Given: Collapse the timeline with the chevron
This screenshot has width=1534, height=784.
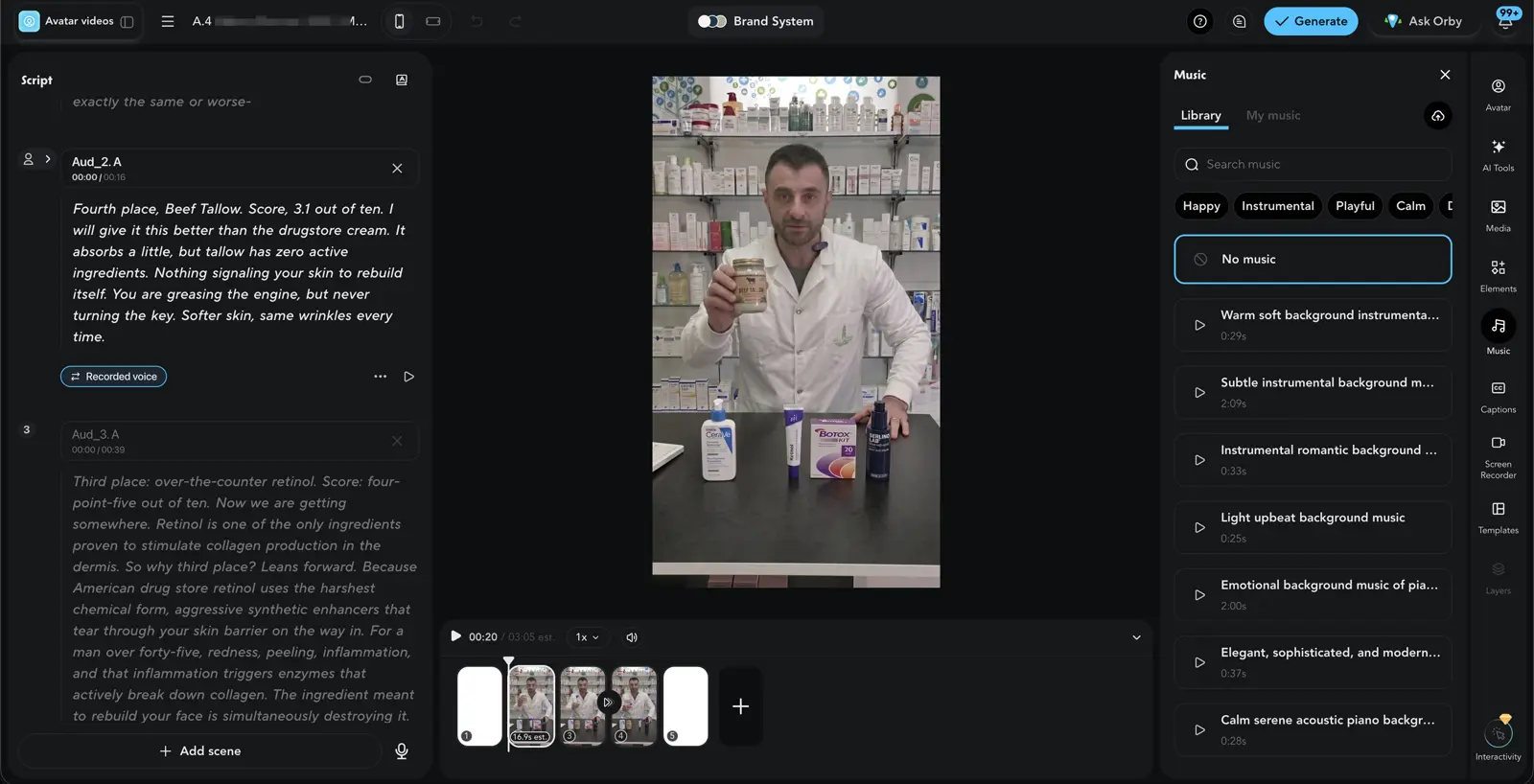Looking at the screenshot, I should coord(1136,637).
